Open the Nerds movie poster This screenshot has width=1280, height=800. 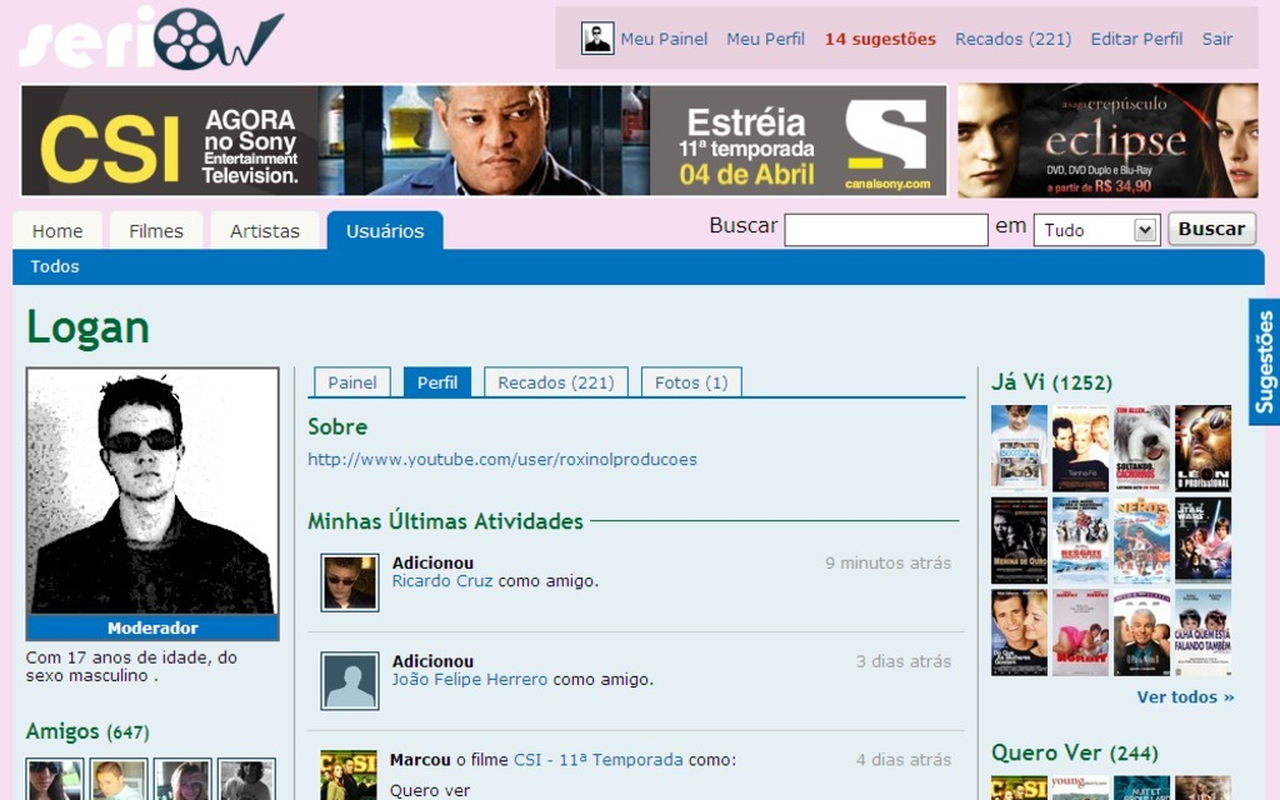pos(1142,540)
